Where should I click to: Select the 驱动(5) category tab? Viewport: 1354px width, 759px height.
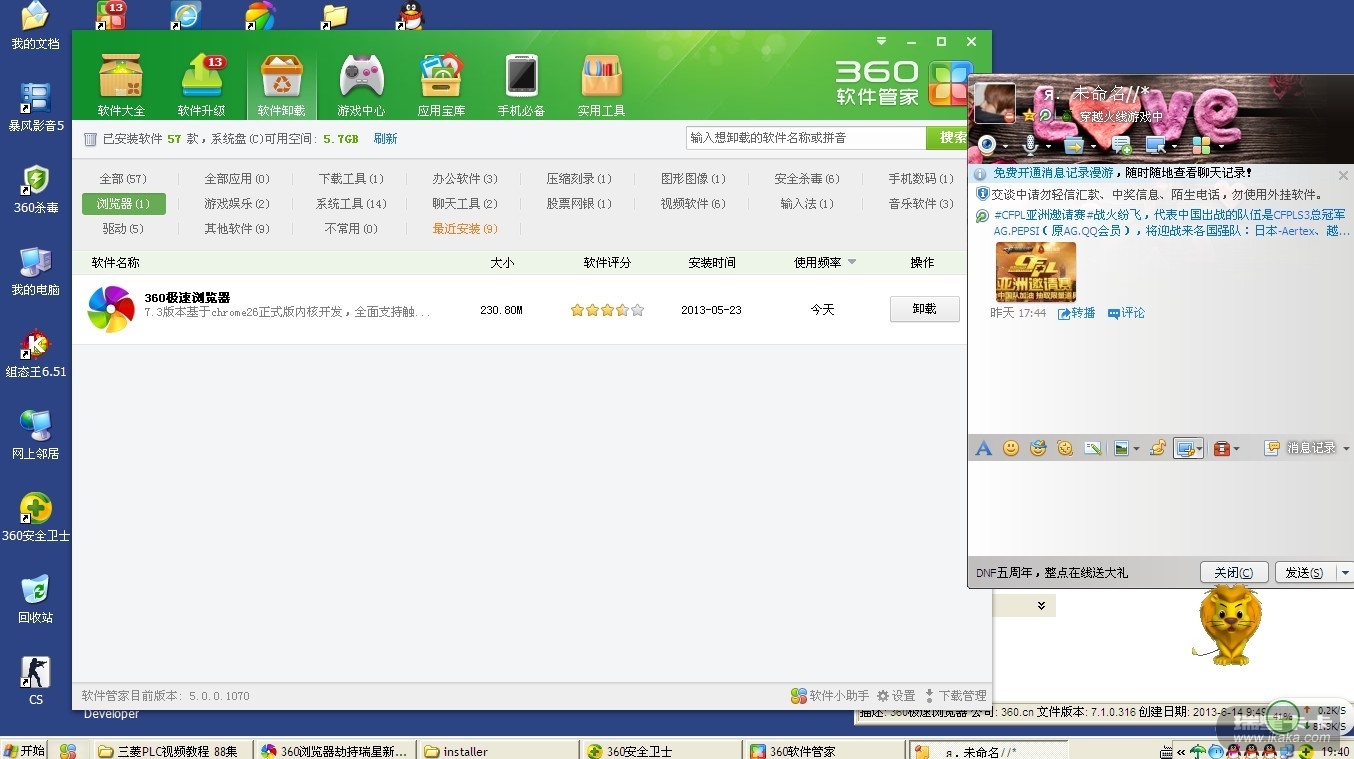coord(123,229)
